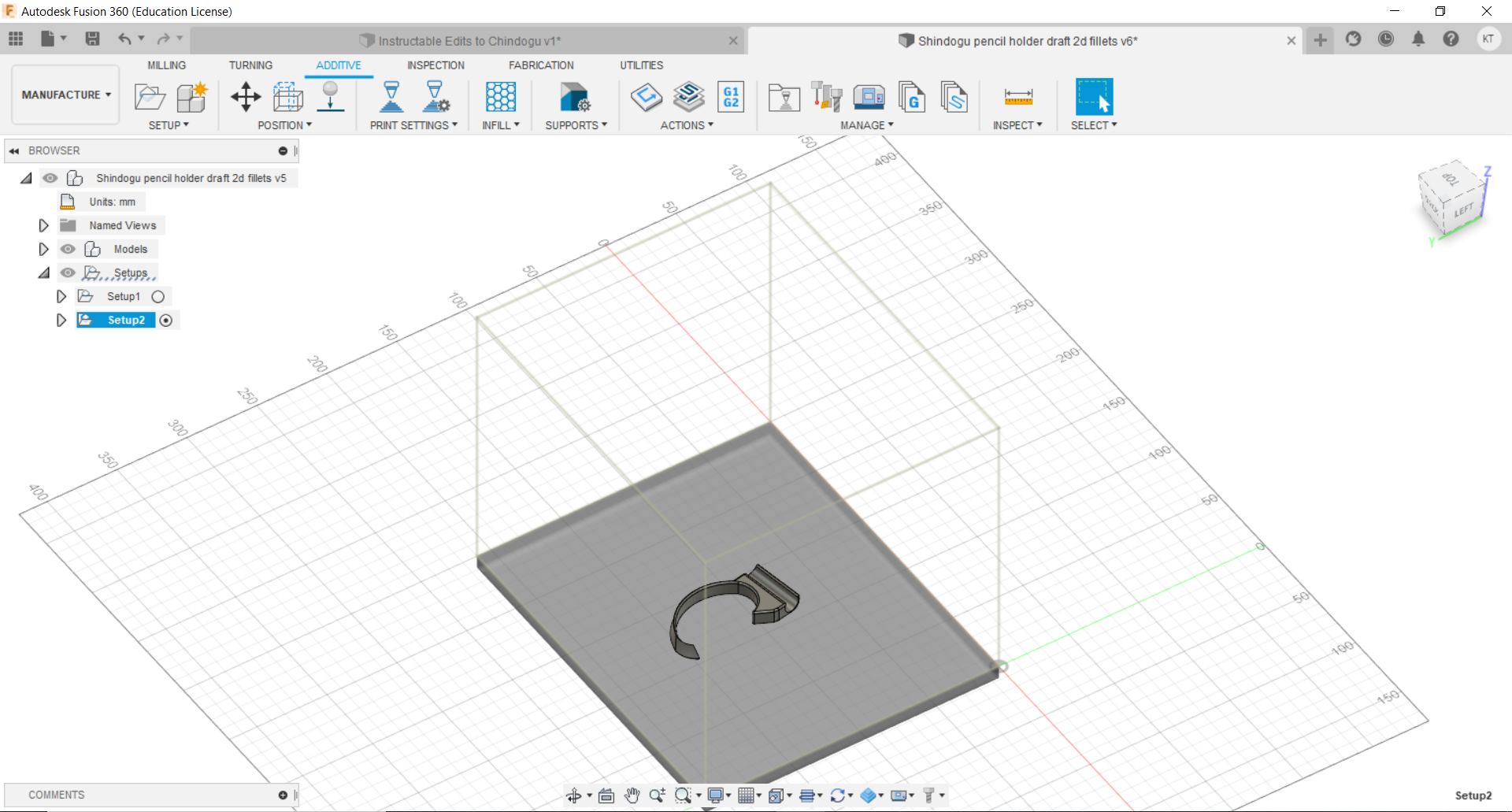Toggle visibility eye for Setups
Screen dimensions: 1512x812
[69, 273]
